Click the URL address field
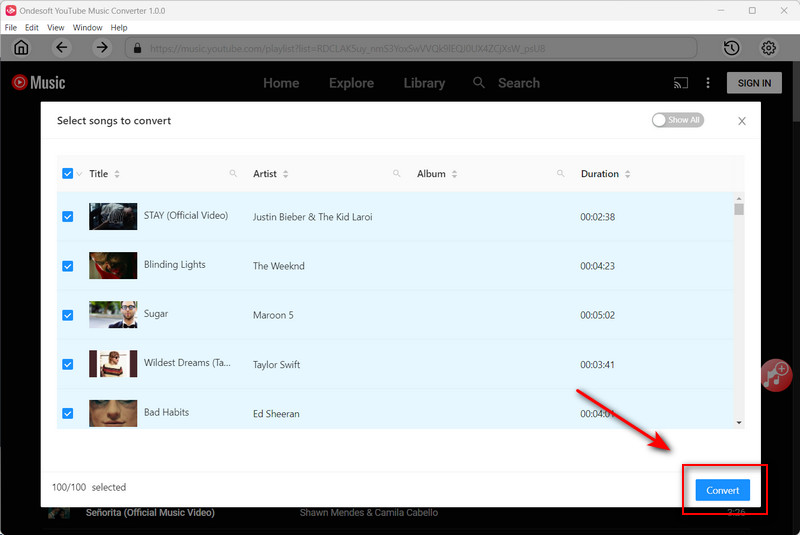Screen dimensions: 800x535 (411, 48)
